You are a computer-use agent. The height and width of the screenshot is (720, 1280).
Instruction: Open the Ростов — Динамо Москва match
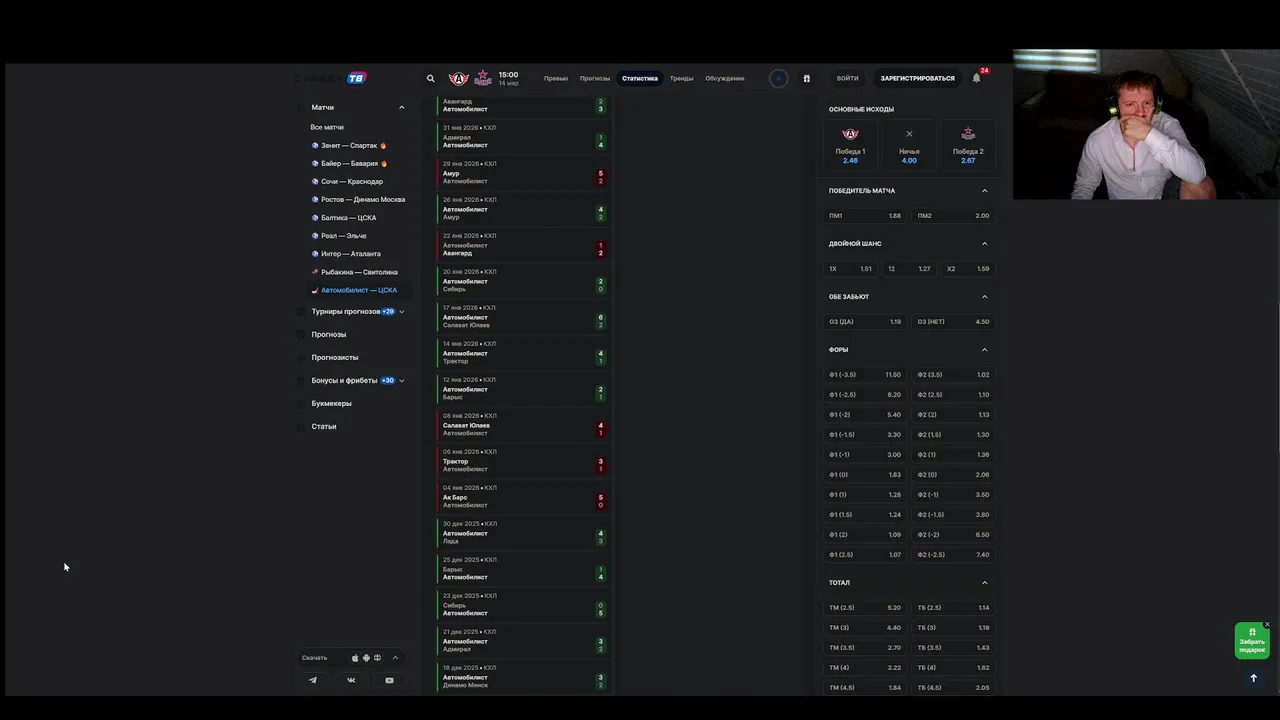[358, 199]
